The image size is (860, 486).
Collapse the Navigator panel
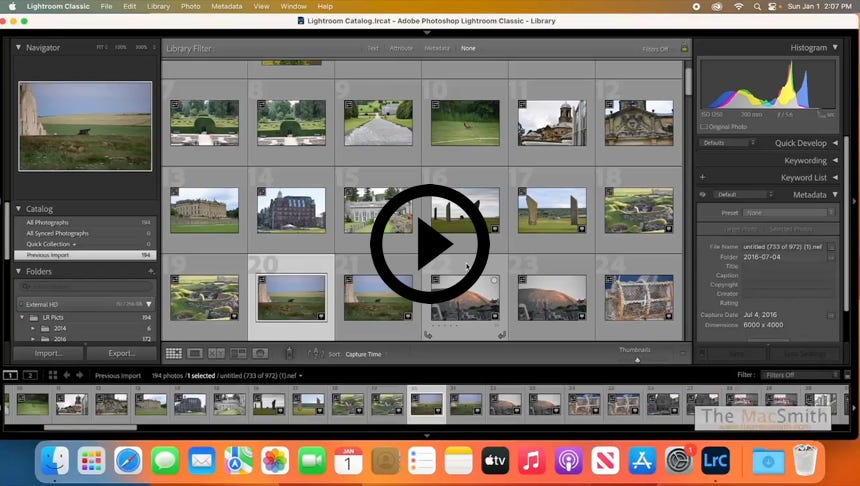(18, 48)
